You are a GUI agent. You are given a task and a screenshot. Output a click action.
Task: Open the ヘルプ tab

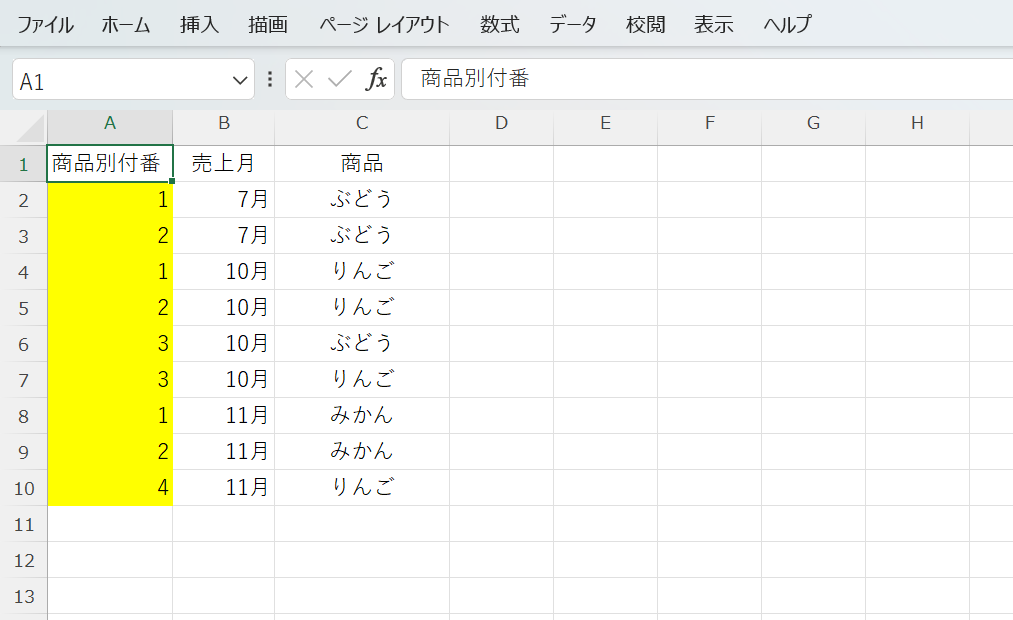[787, 25]
